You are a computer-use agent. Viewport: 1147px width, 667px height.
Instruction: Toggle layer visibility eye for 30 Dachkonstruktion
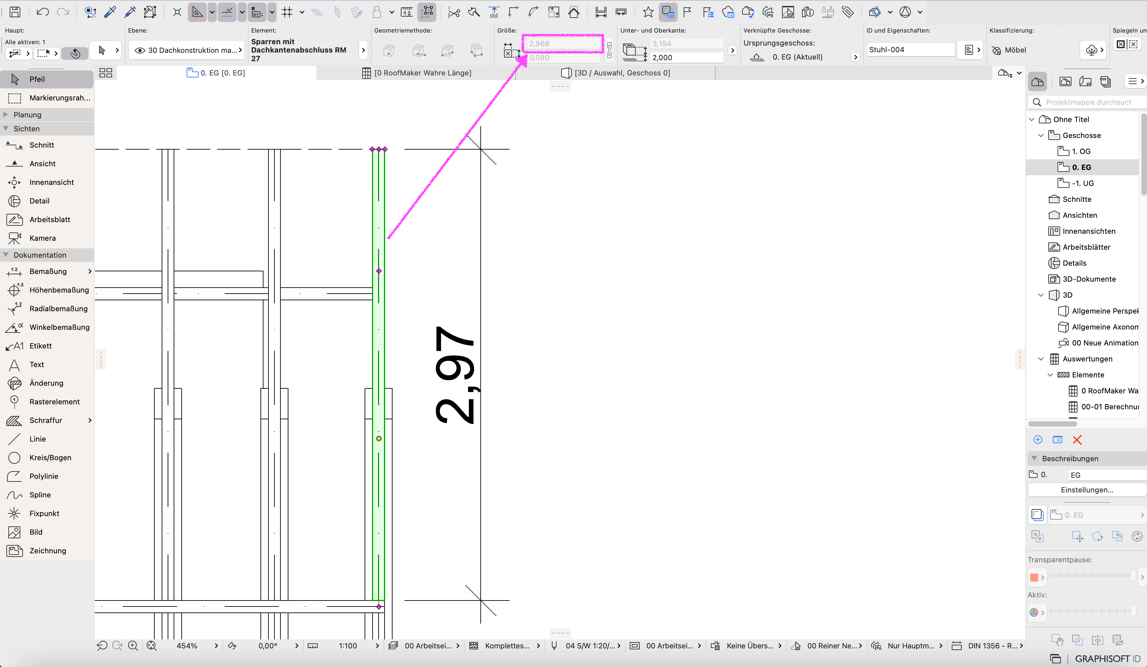(x=140, y=50)
